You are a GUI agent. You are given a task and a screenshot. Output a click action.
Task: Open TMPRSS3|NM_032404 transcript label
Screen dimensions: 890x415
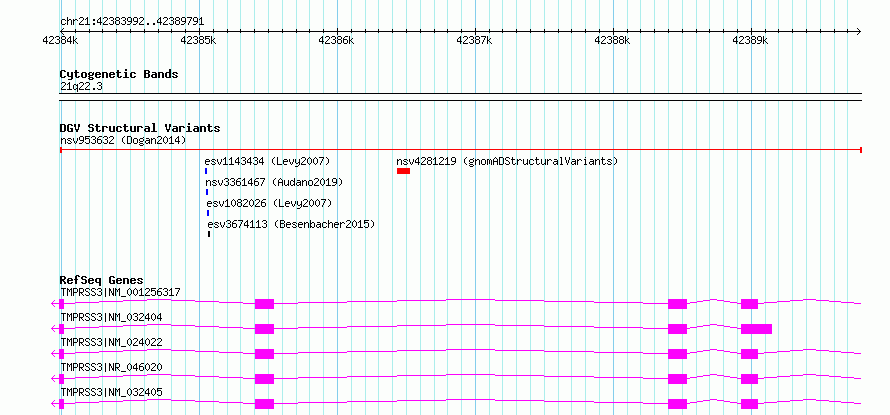[111, 317]
